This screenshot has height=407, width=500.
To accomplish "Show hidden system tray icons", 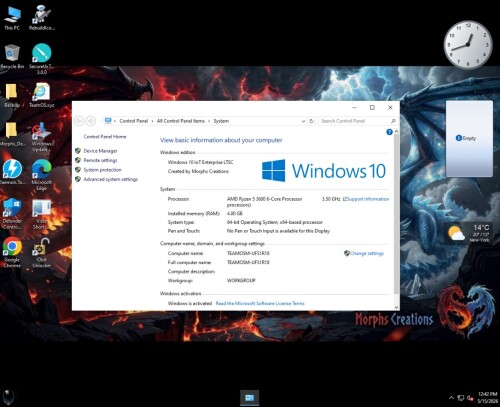I will pos(451,398).
